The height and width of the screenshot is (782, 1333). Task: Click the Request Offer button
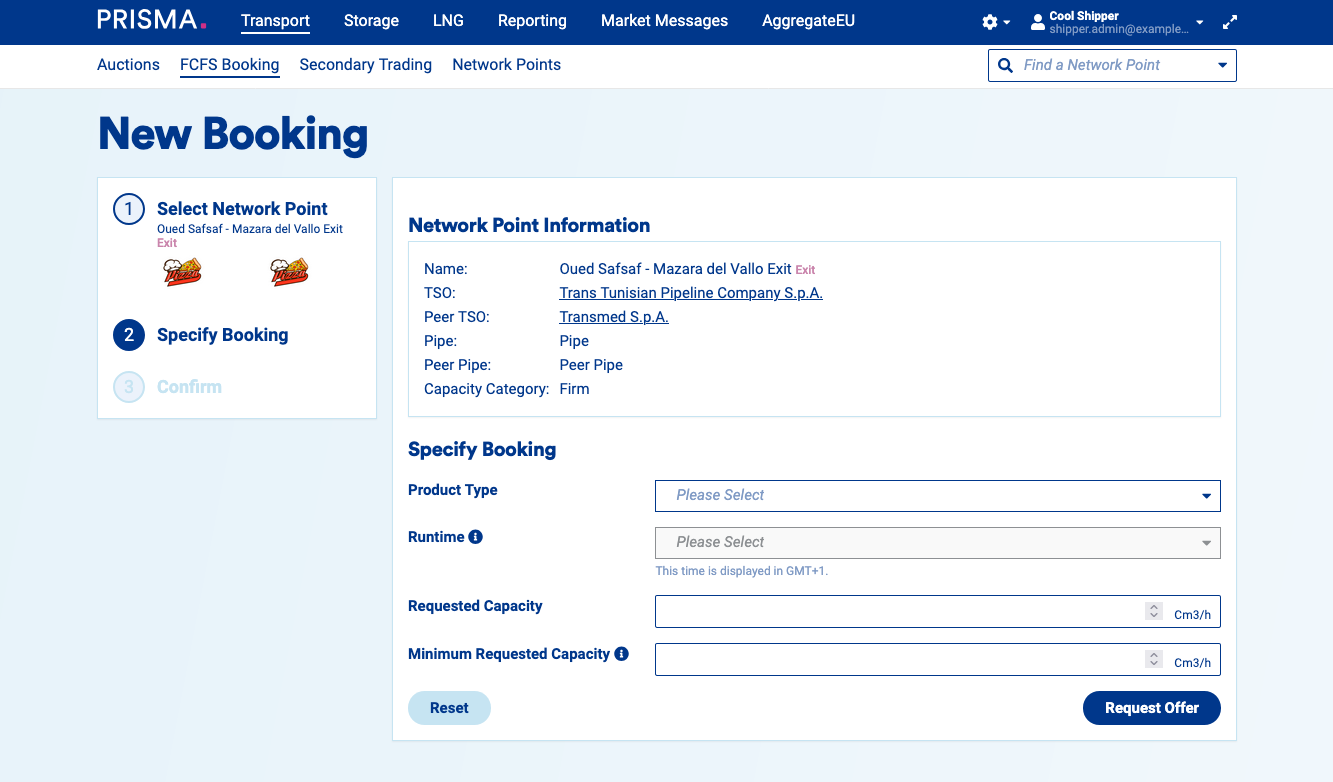coord(1152,708)
